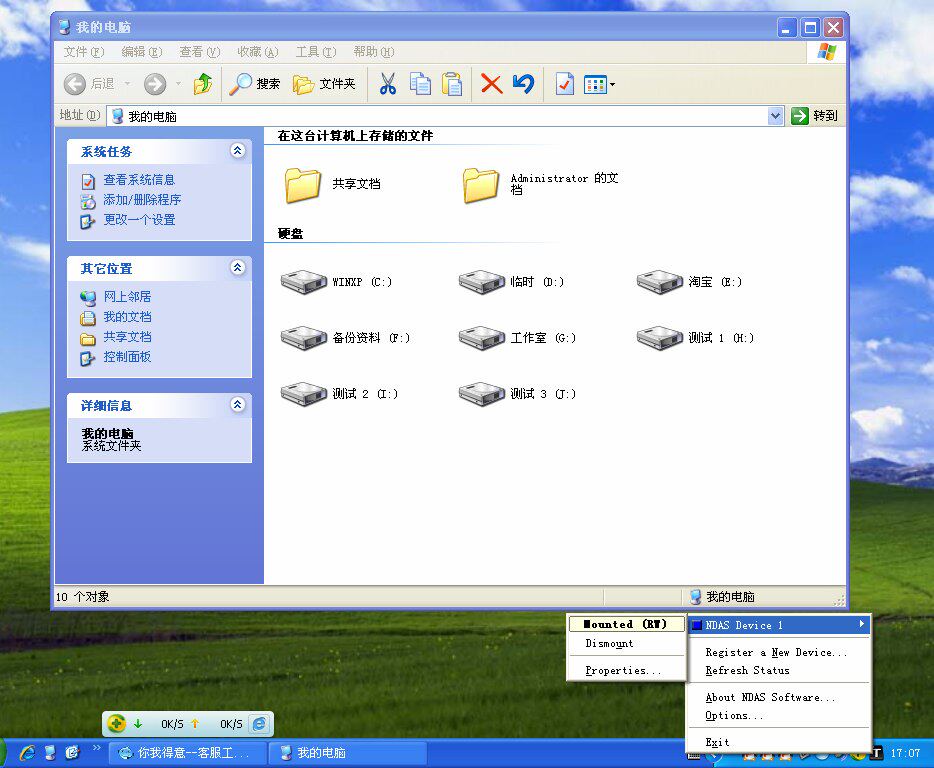Switch to 你我得意--客服工 taskbar window
This screenshot has width=934, height=768.
point(188,753)
